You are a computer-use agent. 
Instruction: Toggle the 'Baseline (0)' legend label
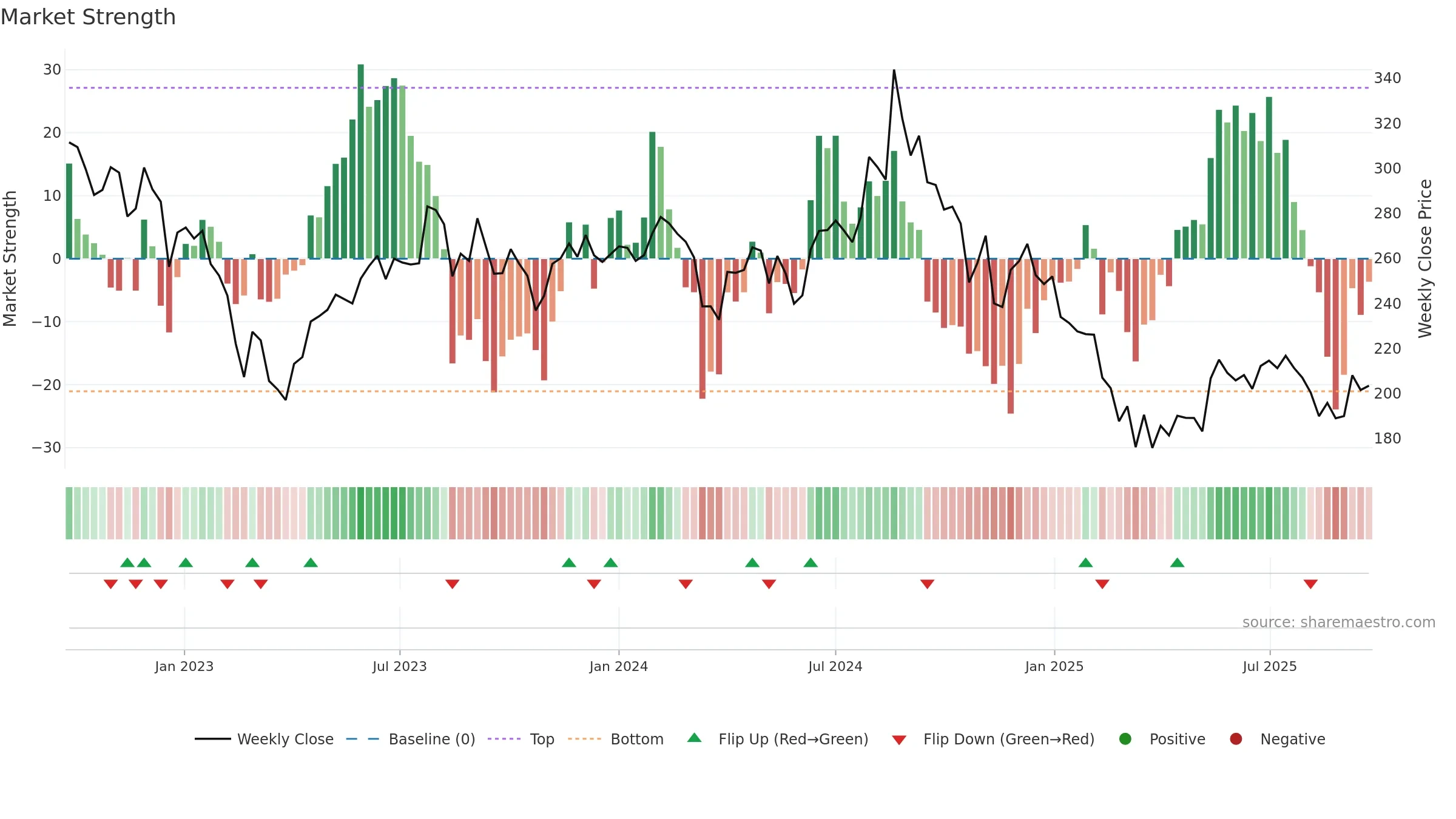[432, 739]
